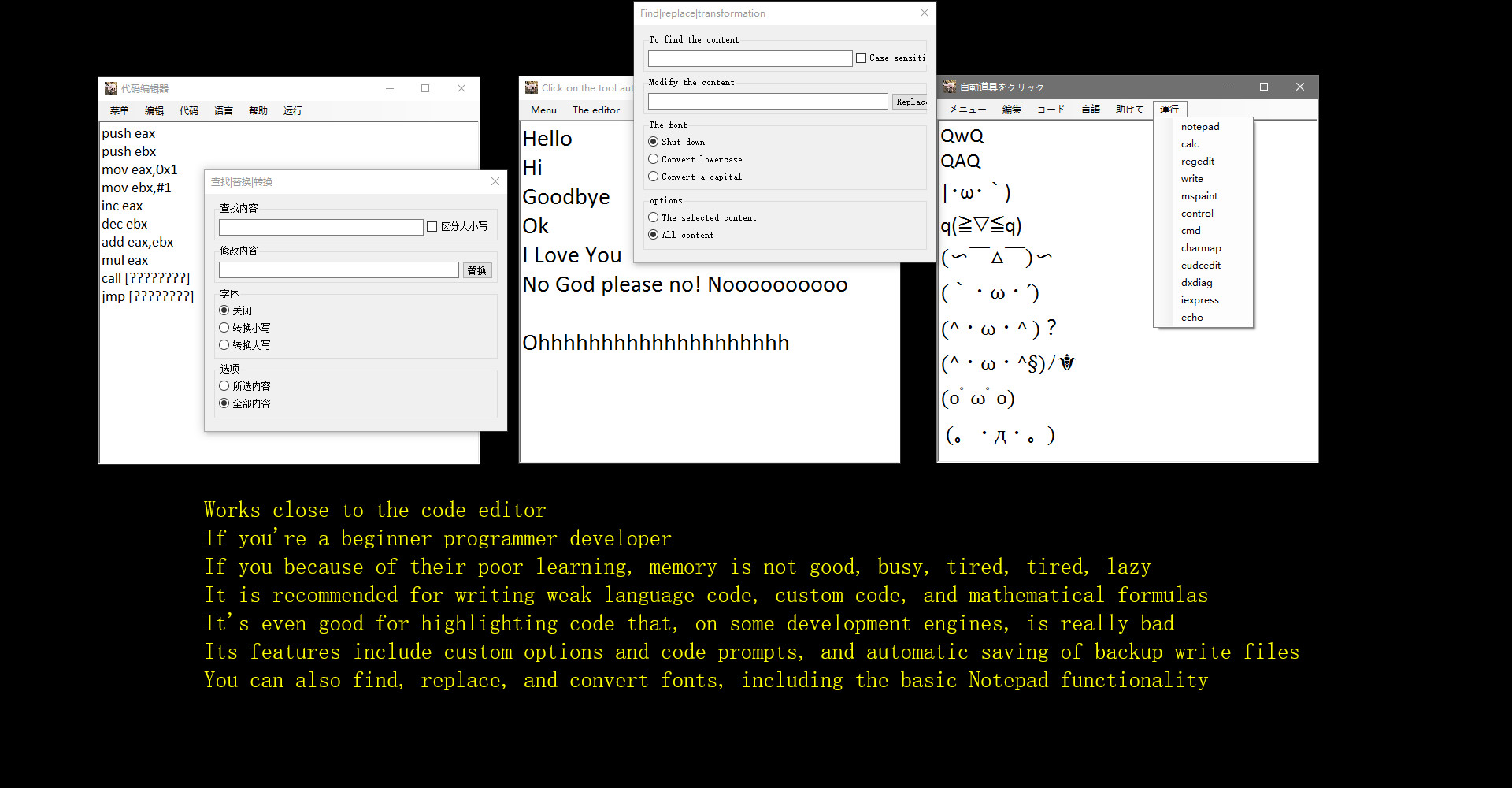The width and height of the screenshot is (1512, 788).
Task: Open the 语言 menu in the Chinese editor
Action: [224, 111]
